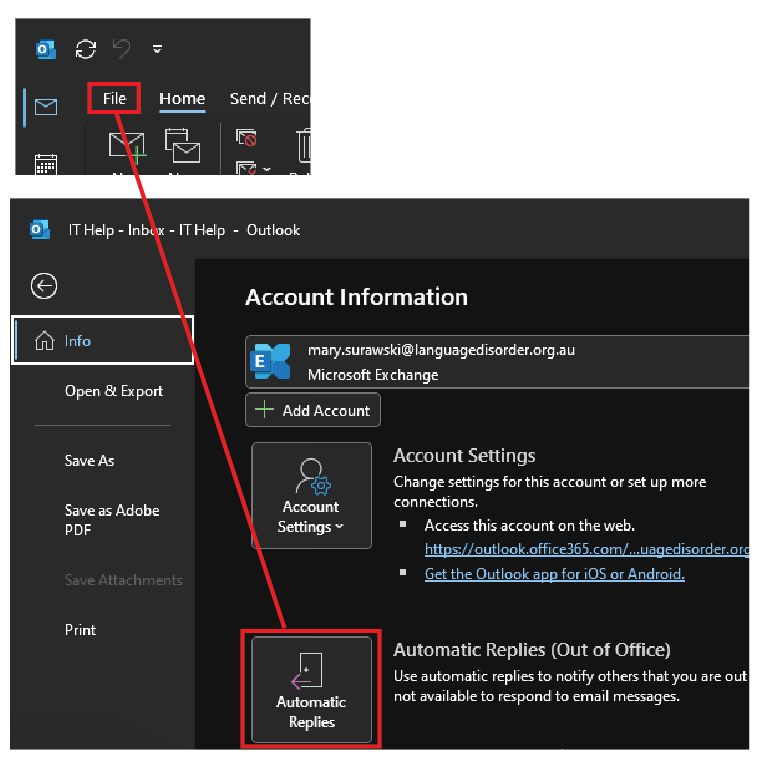Open the Customize Quick Access Toolbar dropdown
This screenshot has height=773, width=773.
point(157,48)
